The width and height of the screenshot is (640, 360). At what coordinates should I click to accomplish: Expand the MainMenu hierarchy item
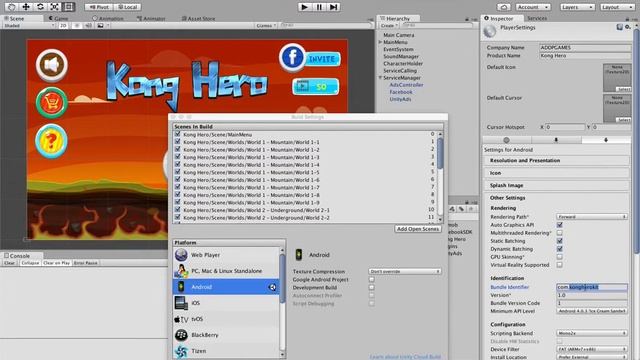click(380, 42)
